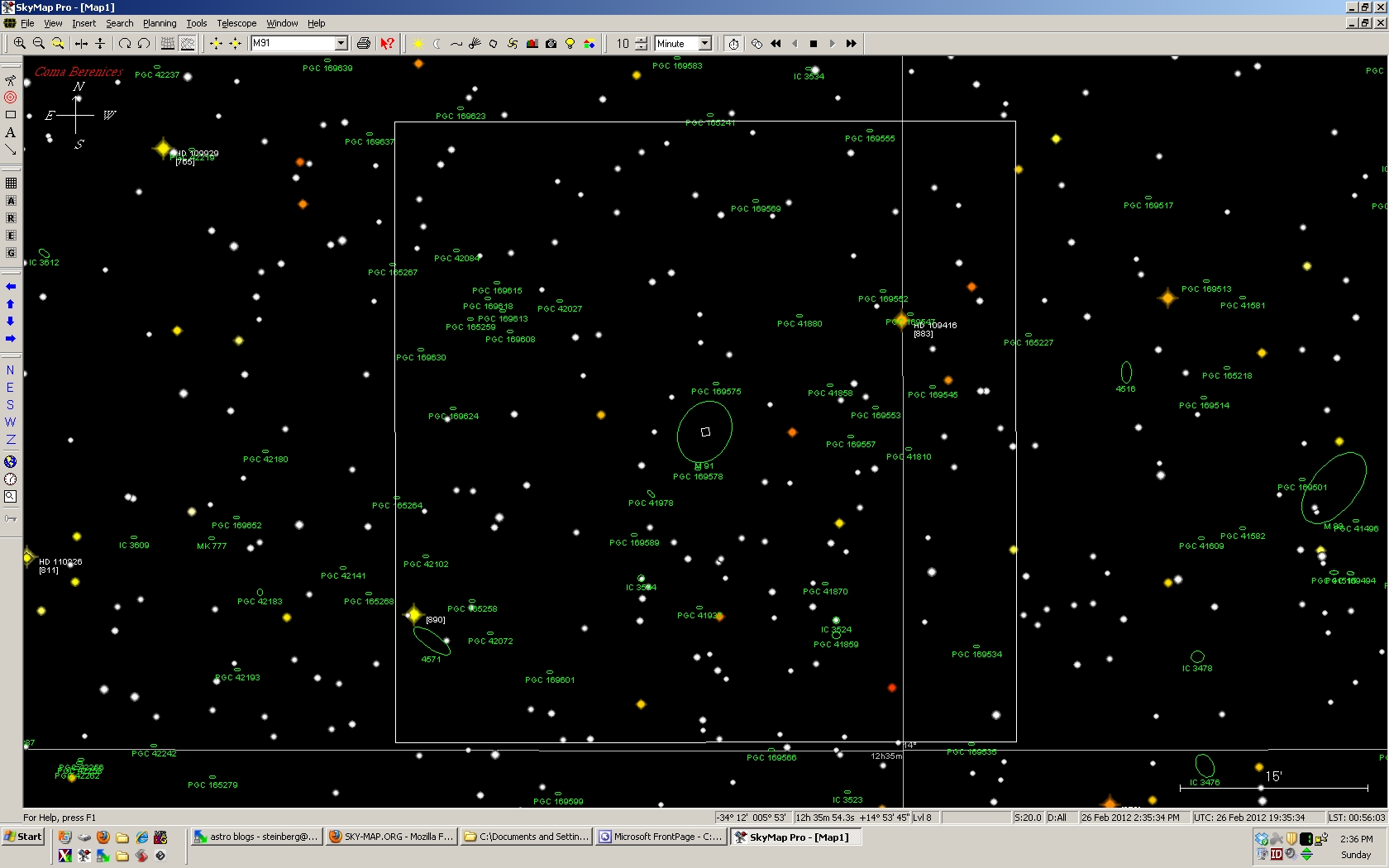Screen dimensions: 1389x868
Task: Toggle the boxed A sidebar button
Action: (11, 201)
